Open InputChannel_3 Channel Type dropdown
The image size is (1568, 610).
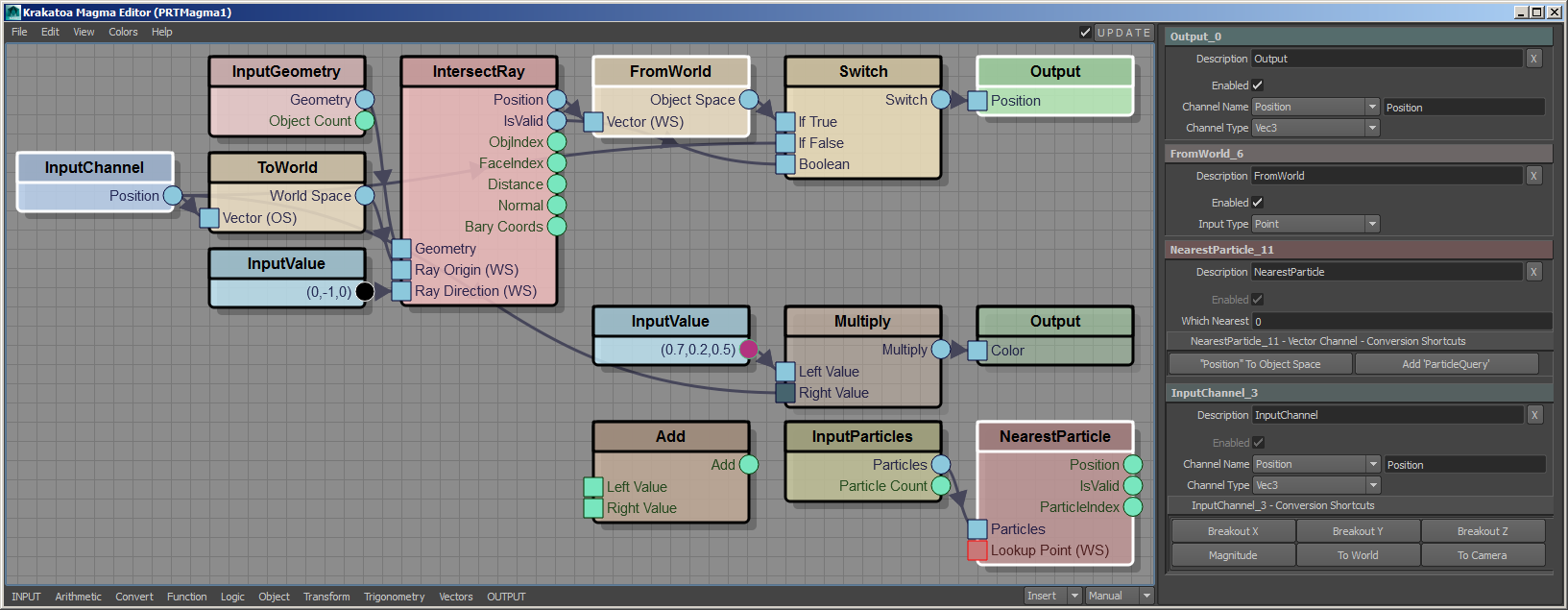coord(1316,485)
